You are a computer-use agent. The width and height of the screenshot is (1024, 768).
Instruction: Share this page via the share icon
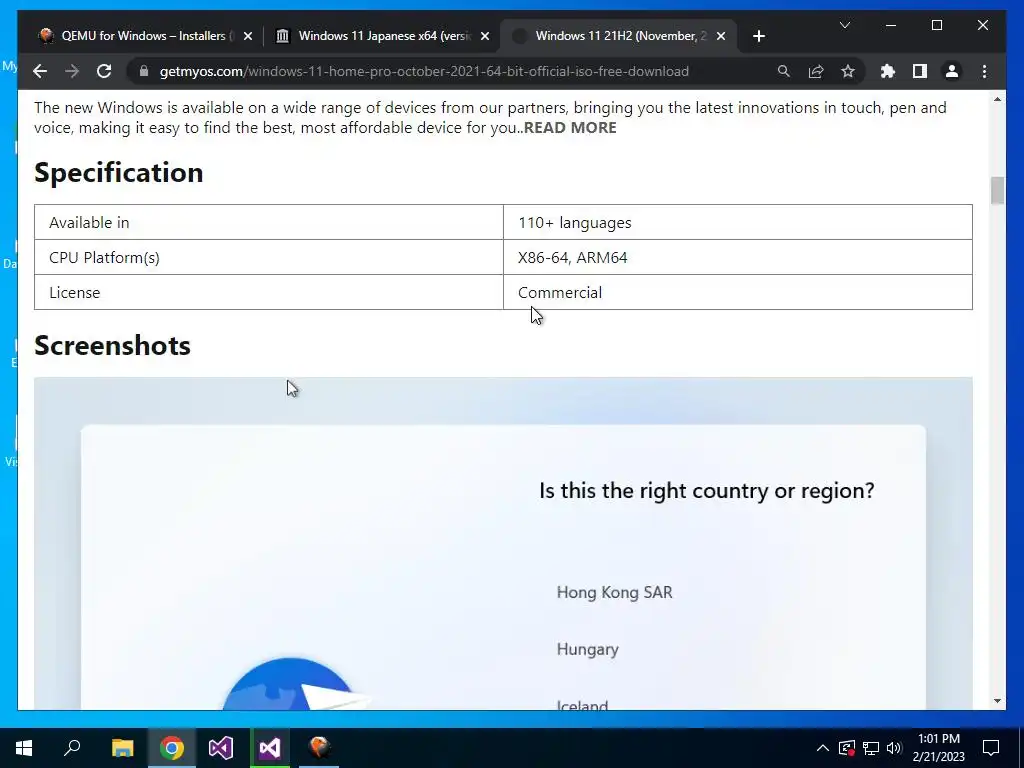point(816,71)
